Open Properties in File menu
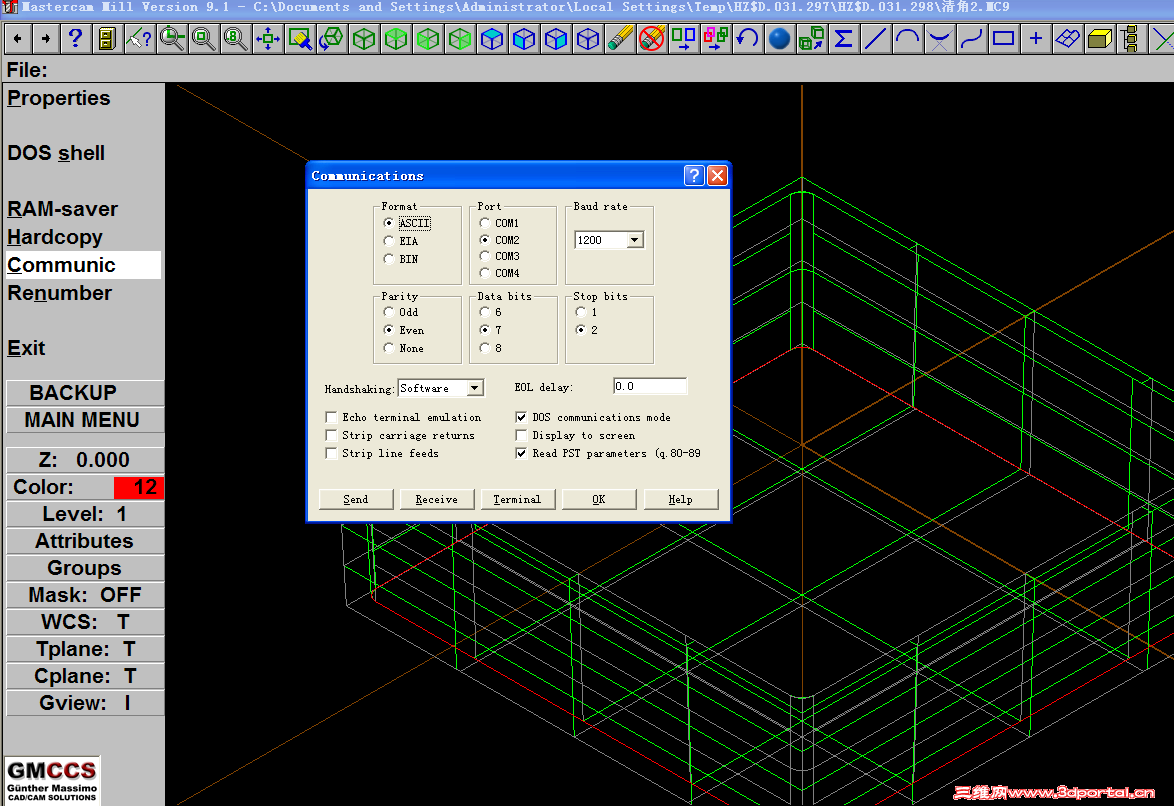The image size is (1174, 806). tap(58, 98)
